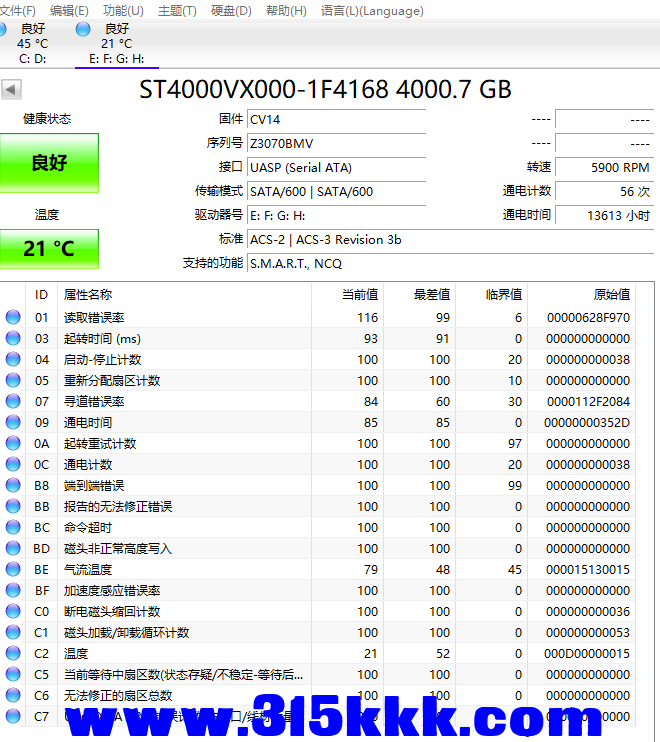Click status orb of row BB 报告的无法修正错误
This screenshot has width=660, height=742.
(x=13, y=506)
